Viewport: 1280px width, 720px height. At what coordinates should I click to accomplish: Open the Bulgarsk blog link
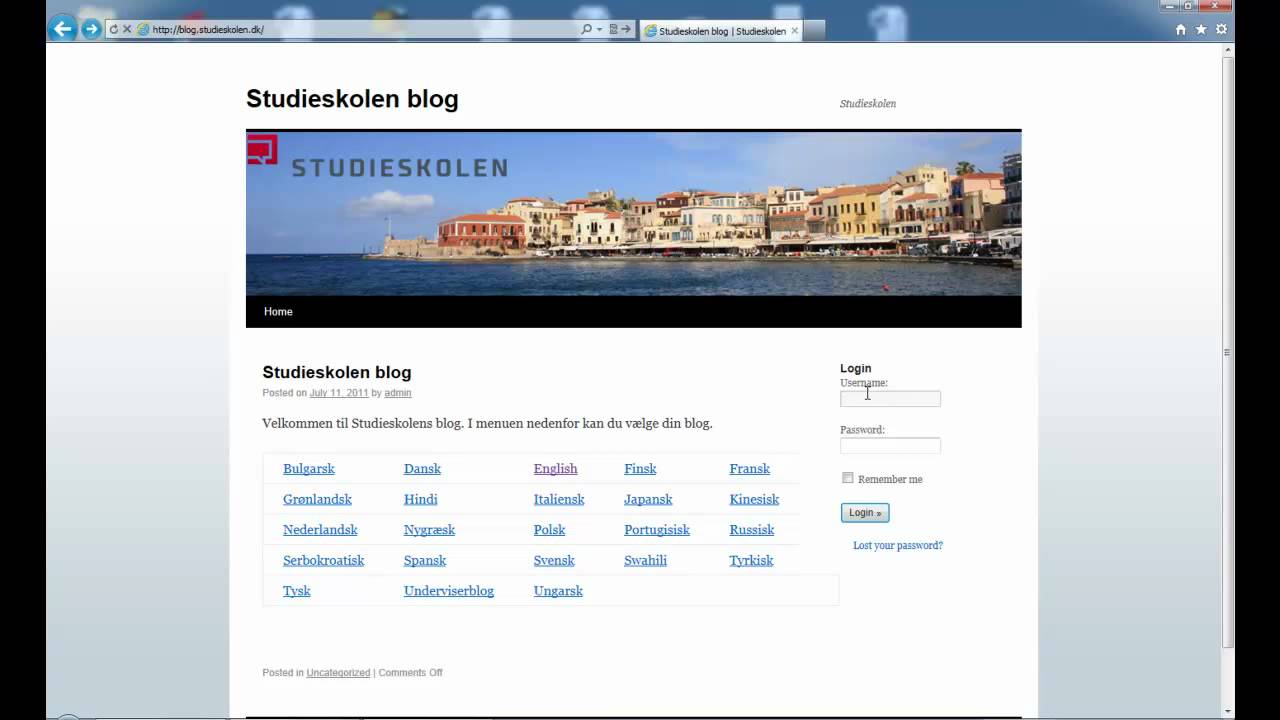(x=309, y=469)
